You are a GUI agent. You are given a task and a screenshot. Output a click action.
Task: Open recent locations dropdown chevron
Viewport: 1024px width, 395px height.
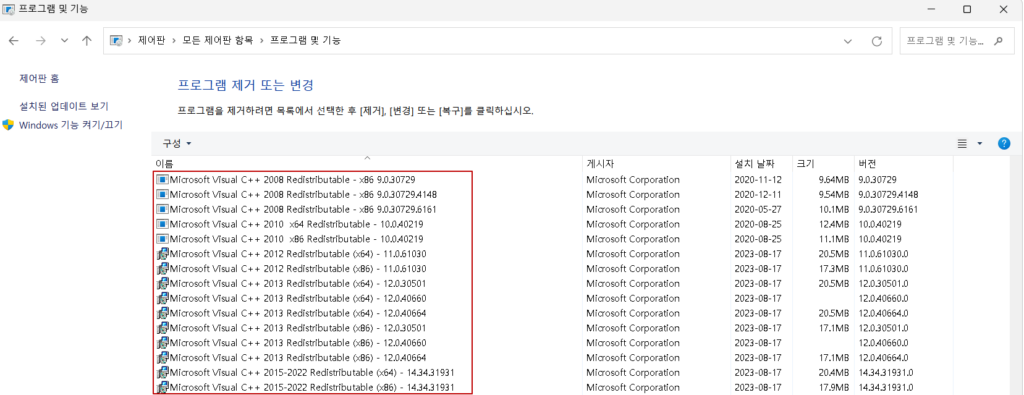tap(64, 40)
